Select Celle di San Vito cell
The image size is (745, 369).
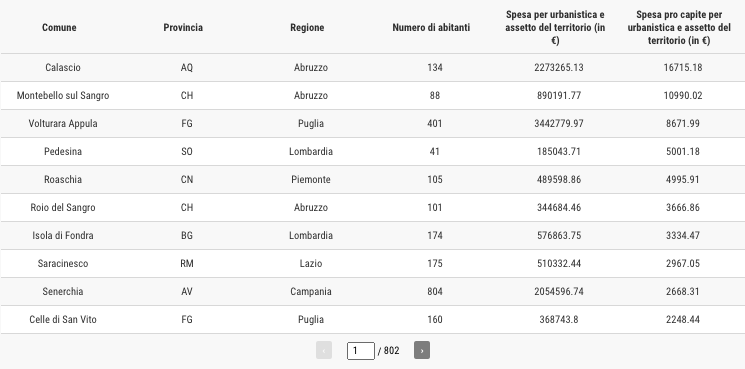[63, 320]
